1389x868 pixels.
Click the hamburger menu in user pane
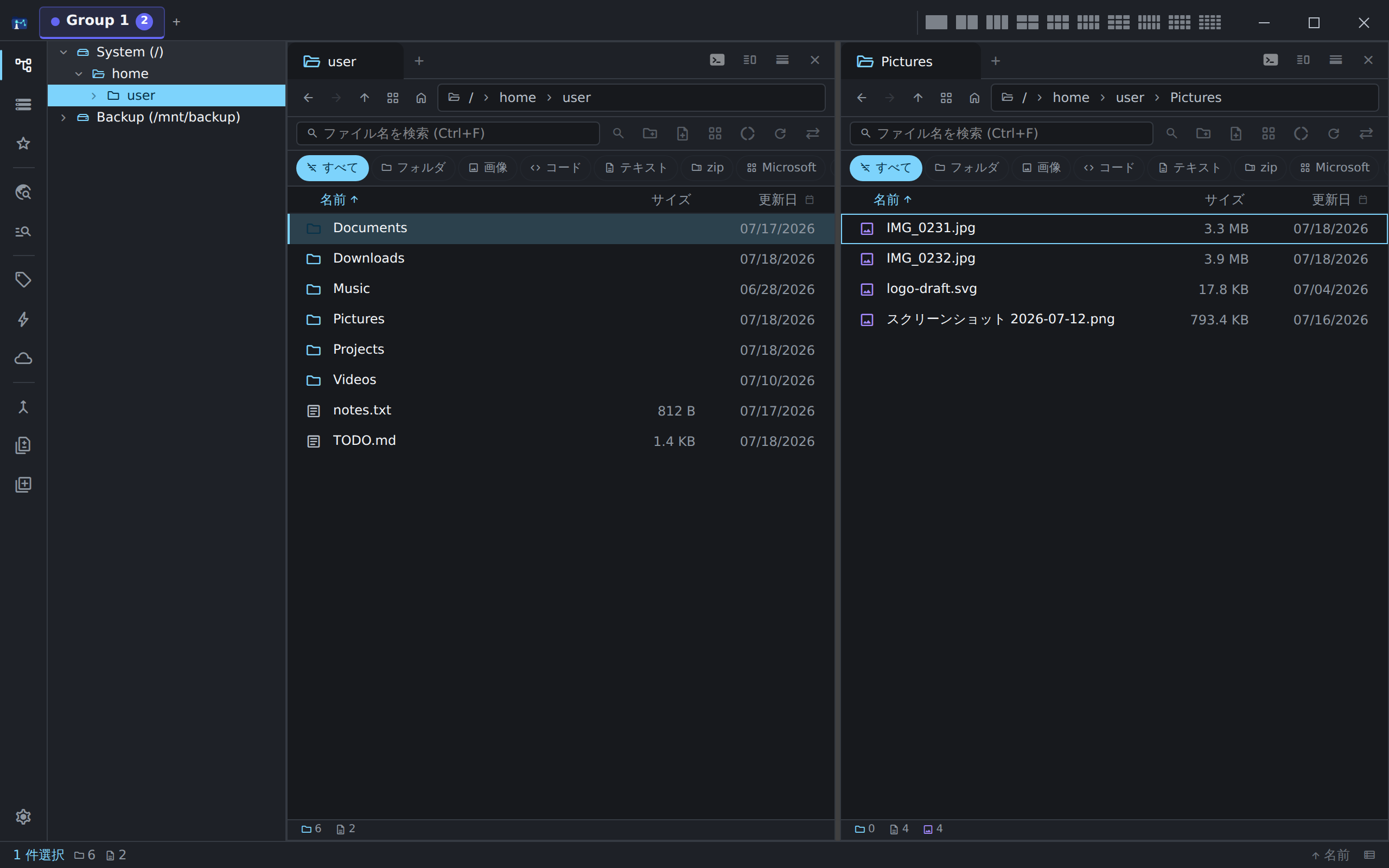coord(782,60)
